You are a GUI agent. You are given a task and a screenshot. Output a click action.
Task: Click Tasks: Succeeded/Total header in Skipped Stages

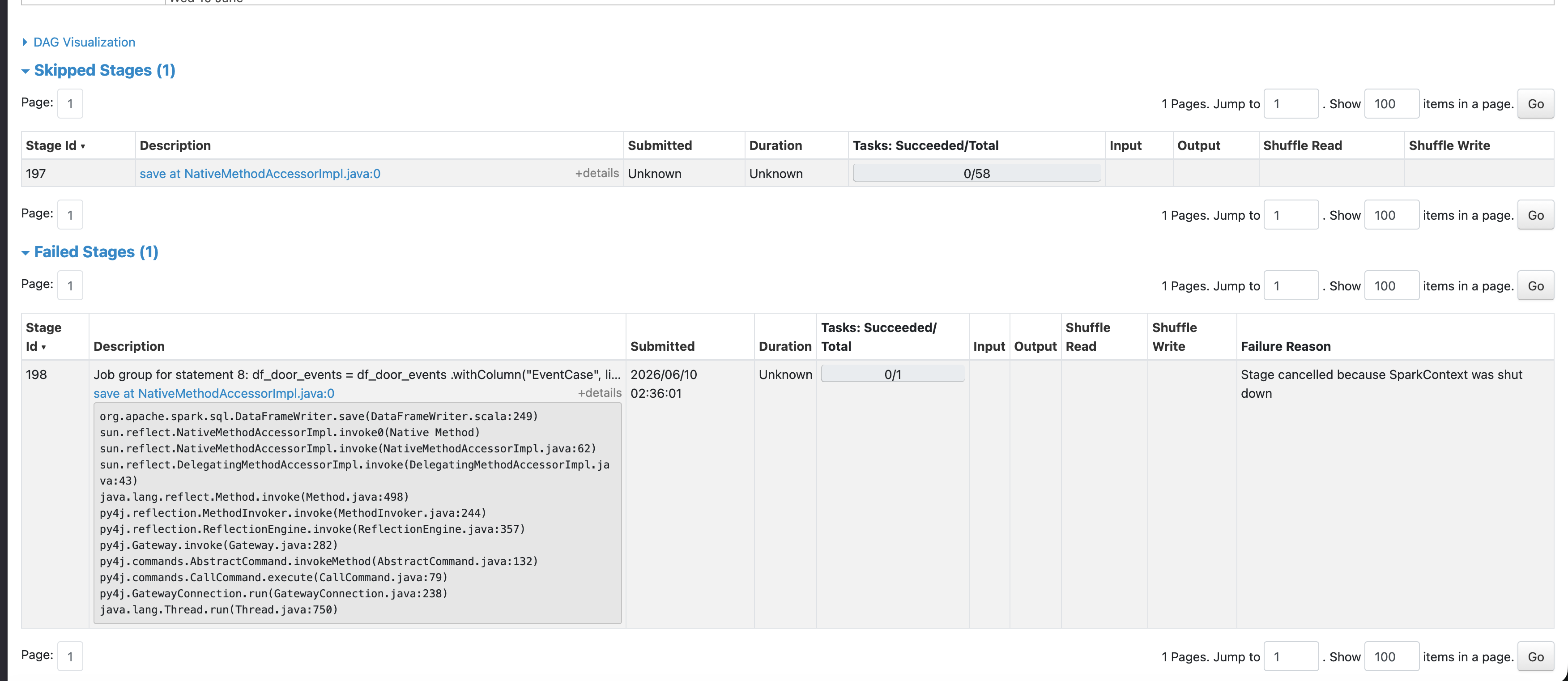[925, 145]
